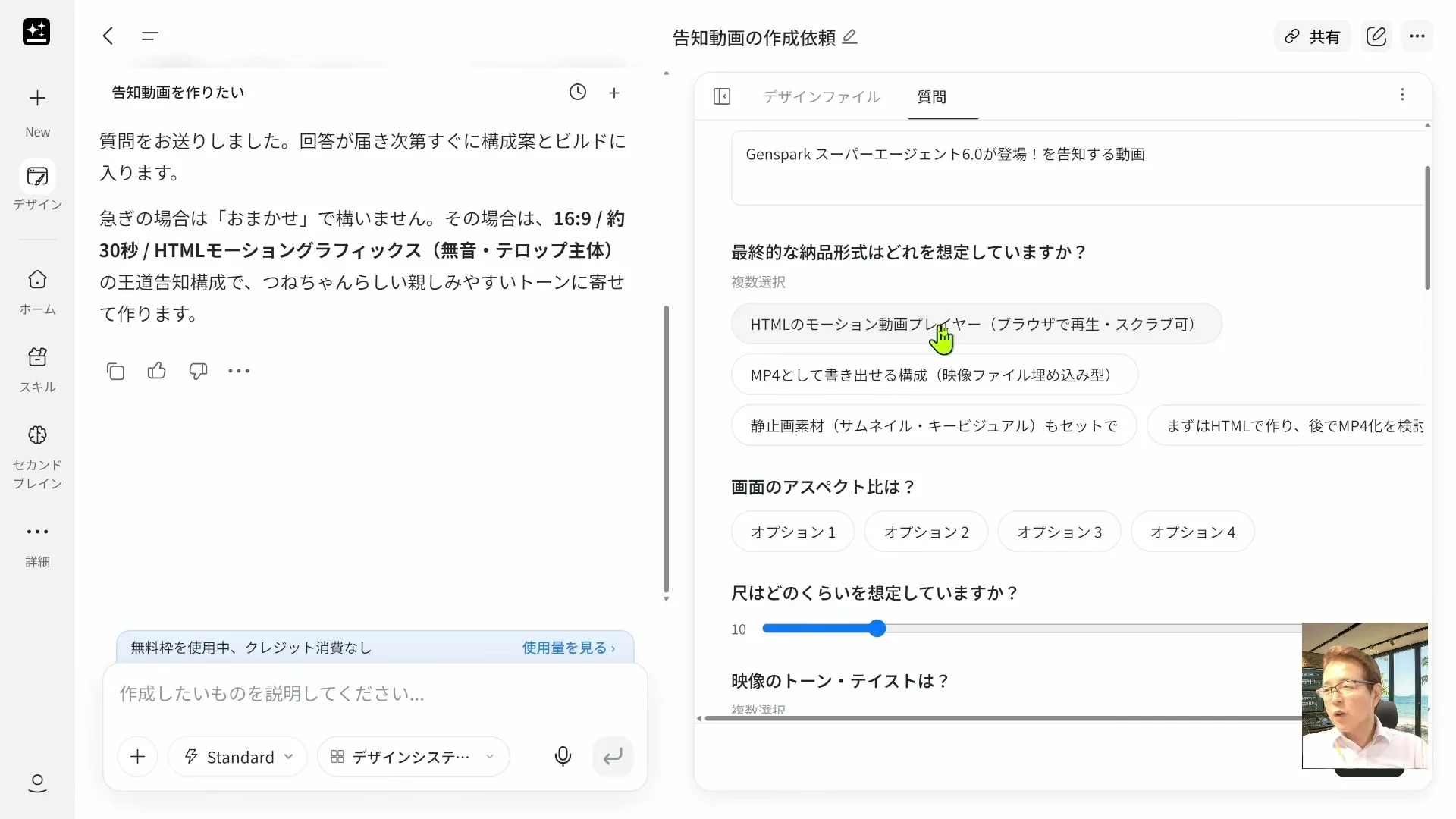Screen dimensions: 1456x819
Task: Copy the assistant response
Action: point(115,371)
